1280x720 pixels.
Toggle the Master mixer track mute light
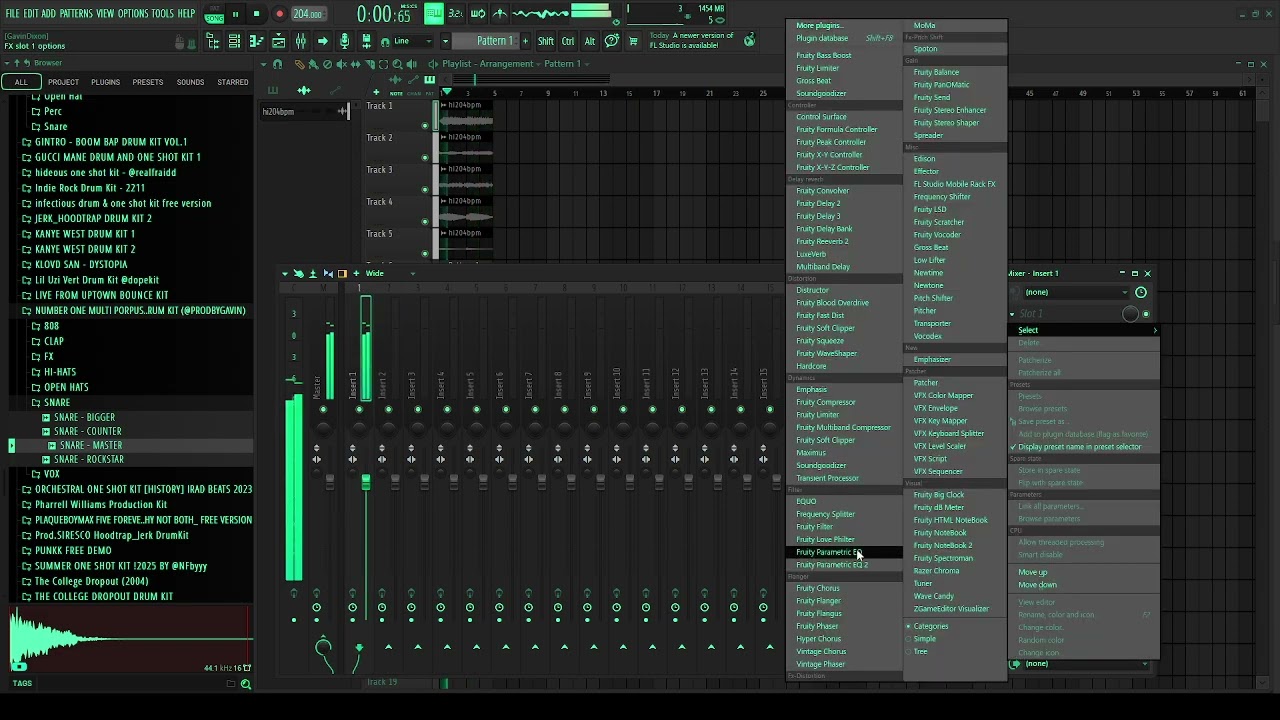323,409
